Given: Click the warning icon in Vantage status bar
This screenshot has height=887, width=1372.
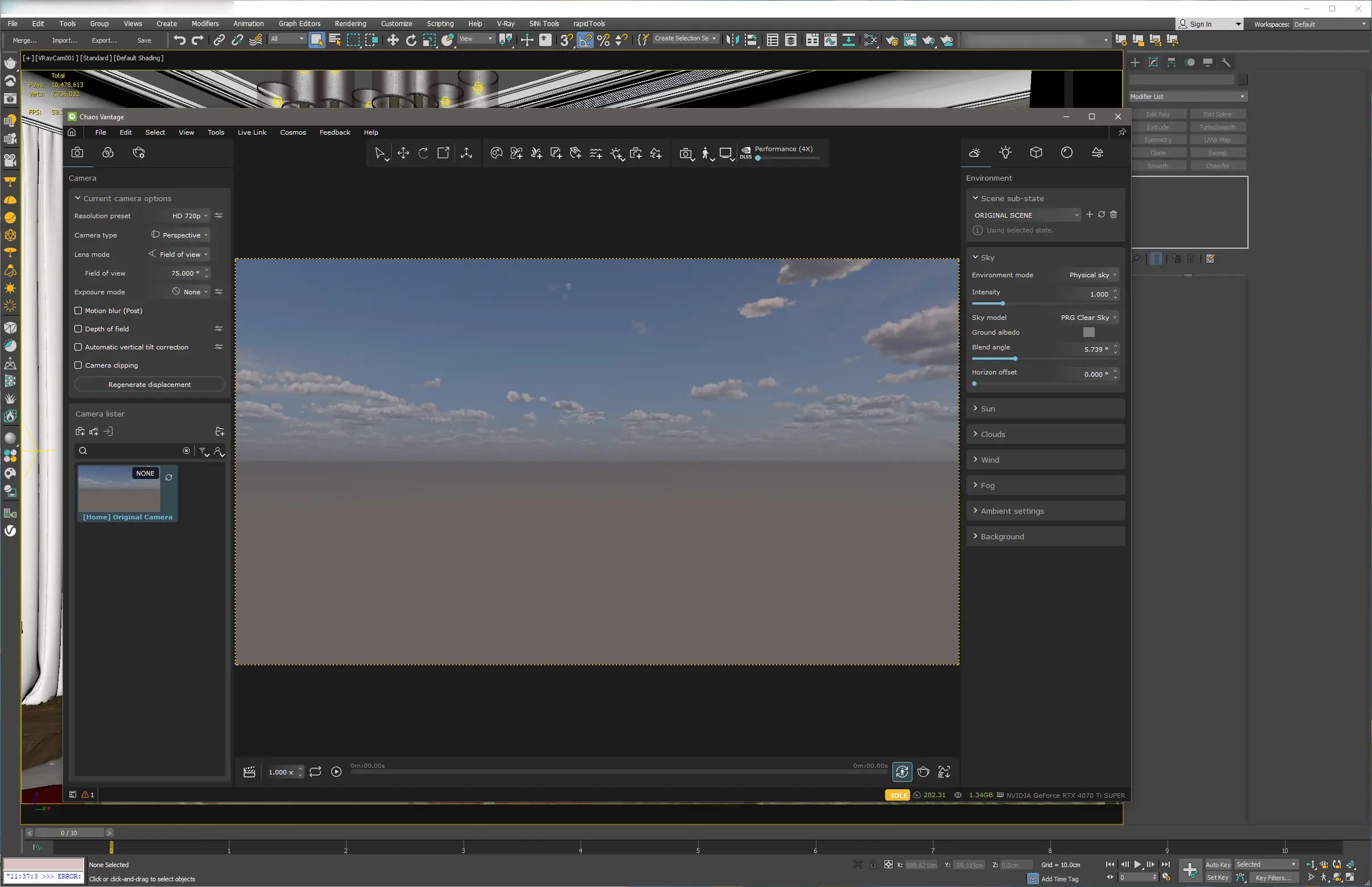Looking at the screenshot, I should click(x=86, y=795).
